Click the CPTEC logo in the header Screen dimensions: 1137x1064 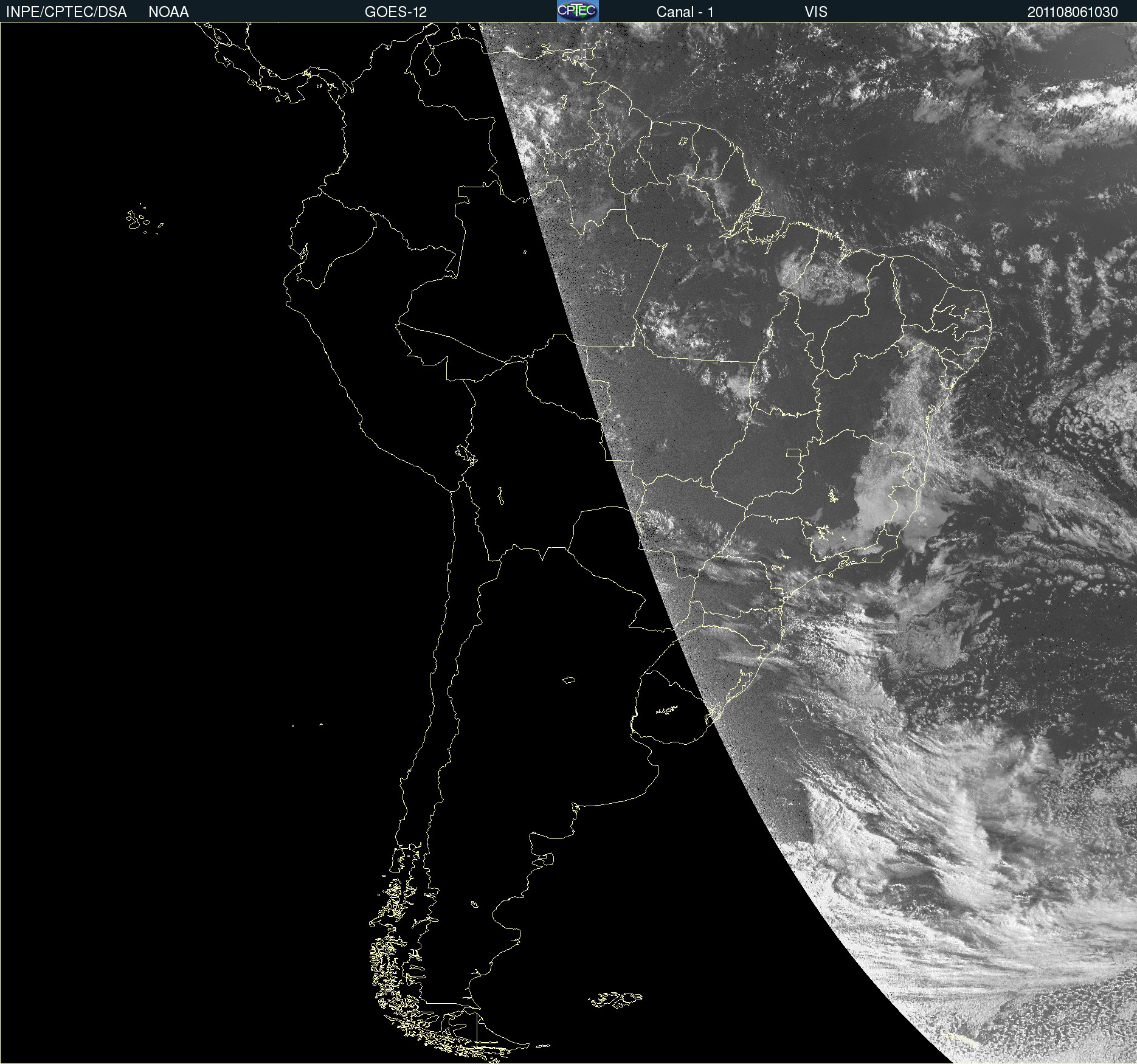(x=578, y=11)
